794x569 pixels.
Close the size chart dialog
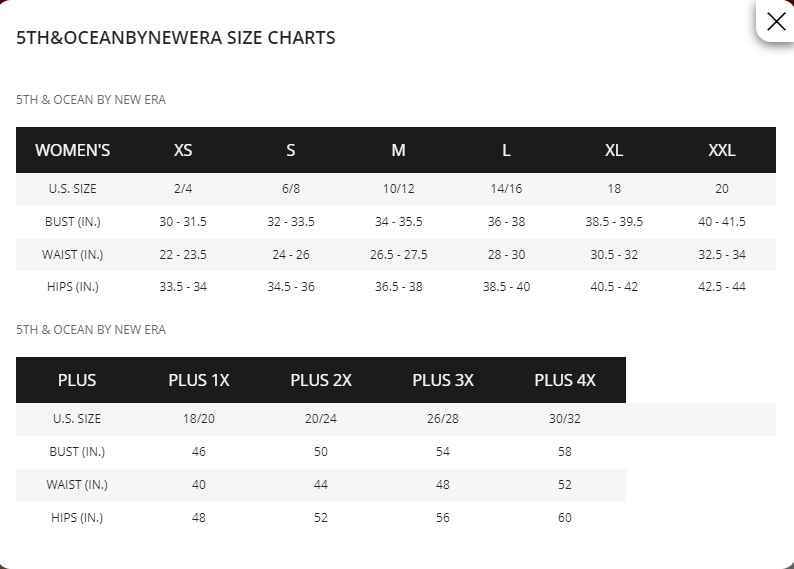click(776, 21)
